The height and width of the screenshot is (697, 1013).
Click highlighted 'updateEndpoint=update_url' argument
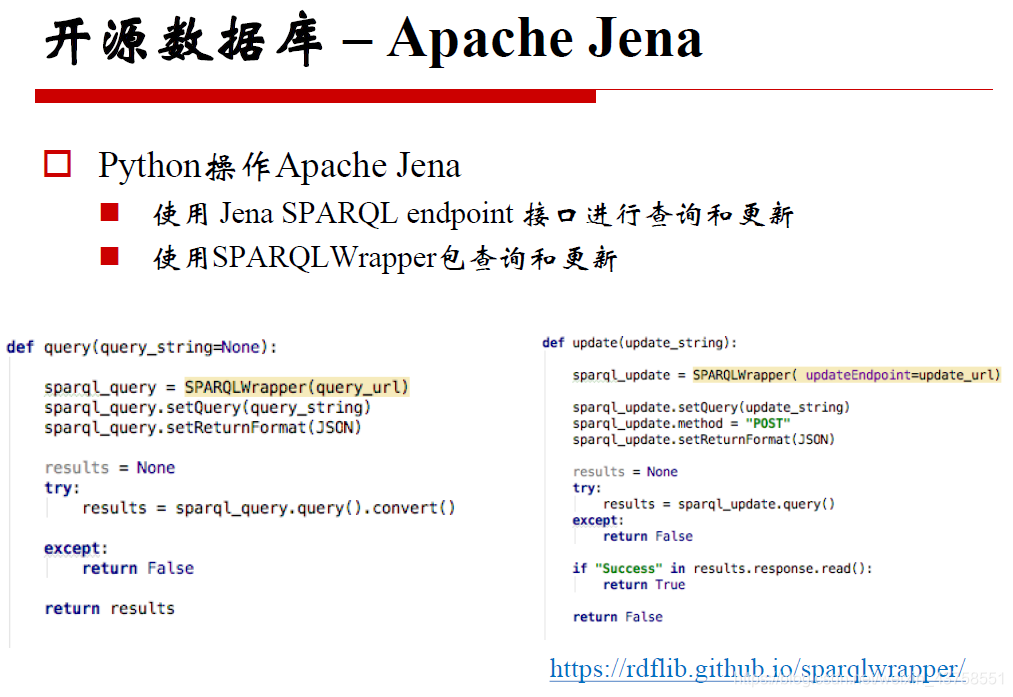(903, 375)
